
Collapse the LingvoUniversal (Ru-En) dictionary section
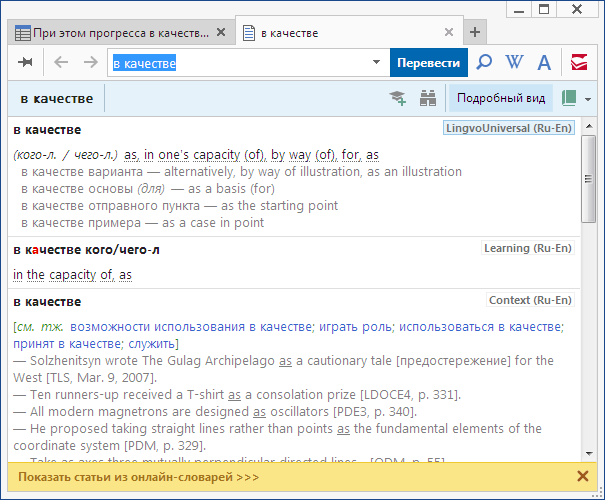pos(509,129)
